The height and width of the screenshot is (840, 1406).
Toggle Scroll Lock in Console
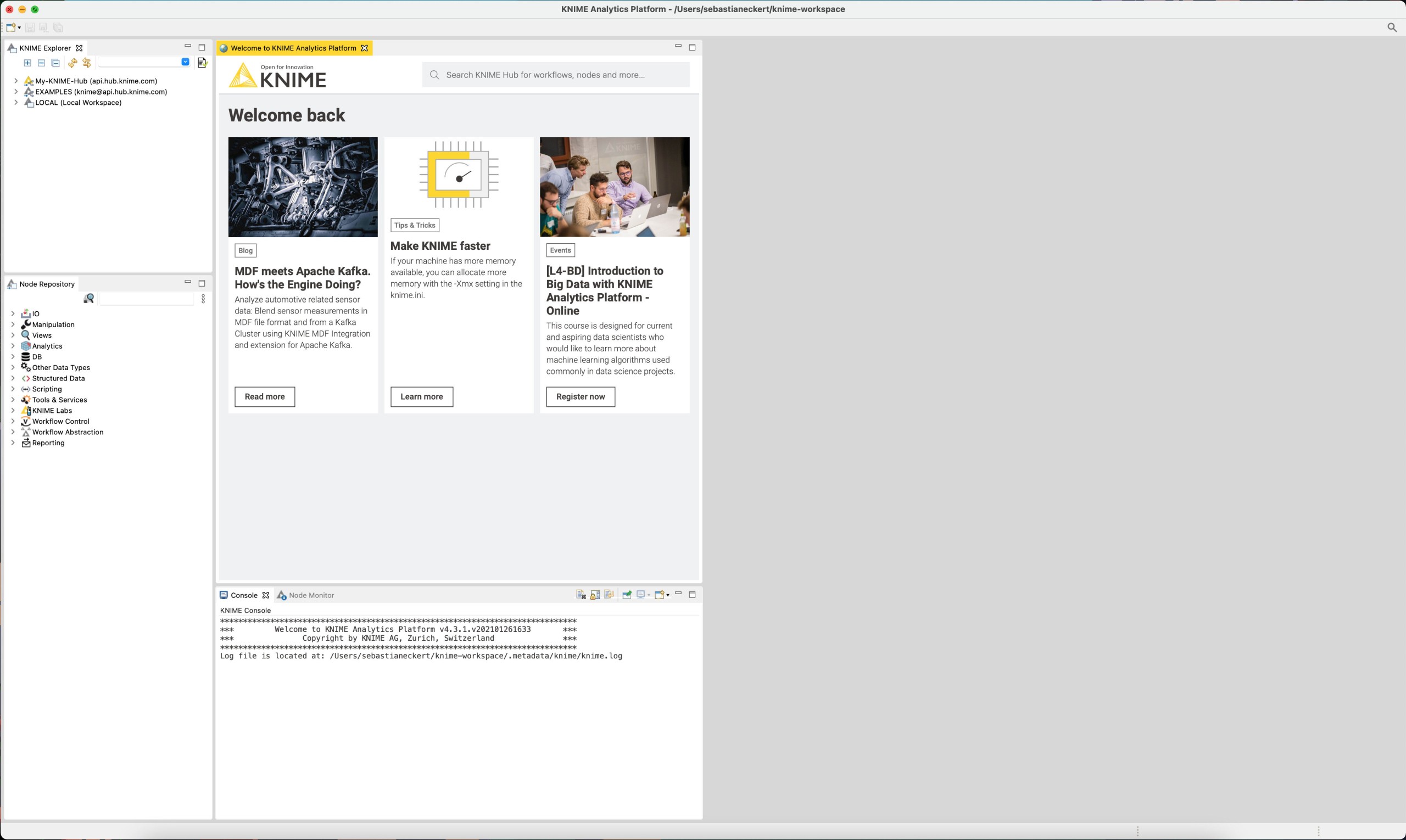[595, 595]
